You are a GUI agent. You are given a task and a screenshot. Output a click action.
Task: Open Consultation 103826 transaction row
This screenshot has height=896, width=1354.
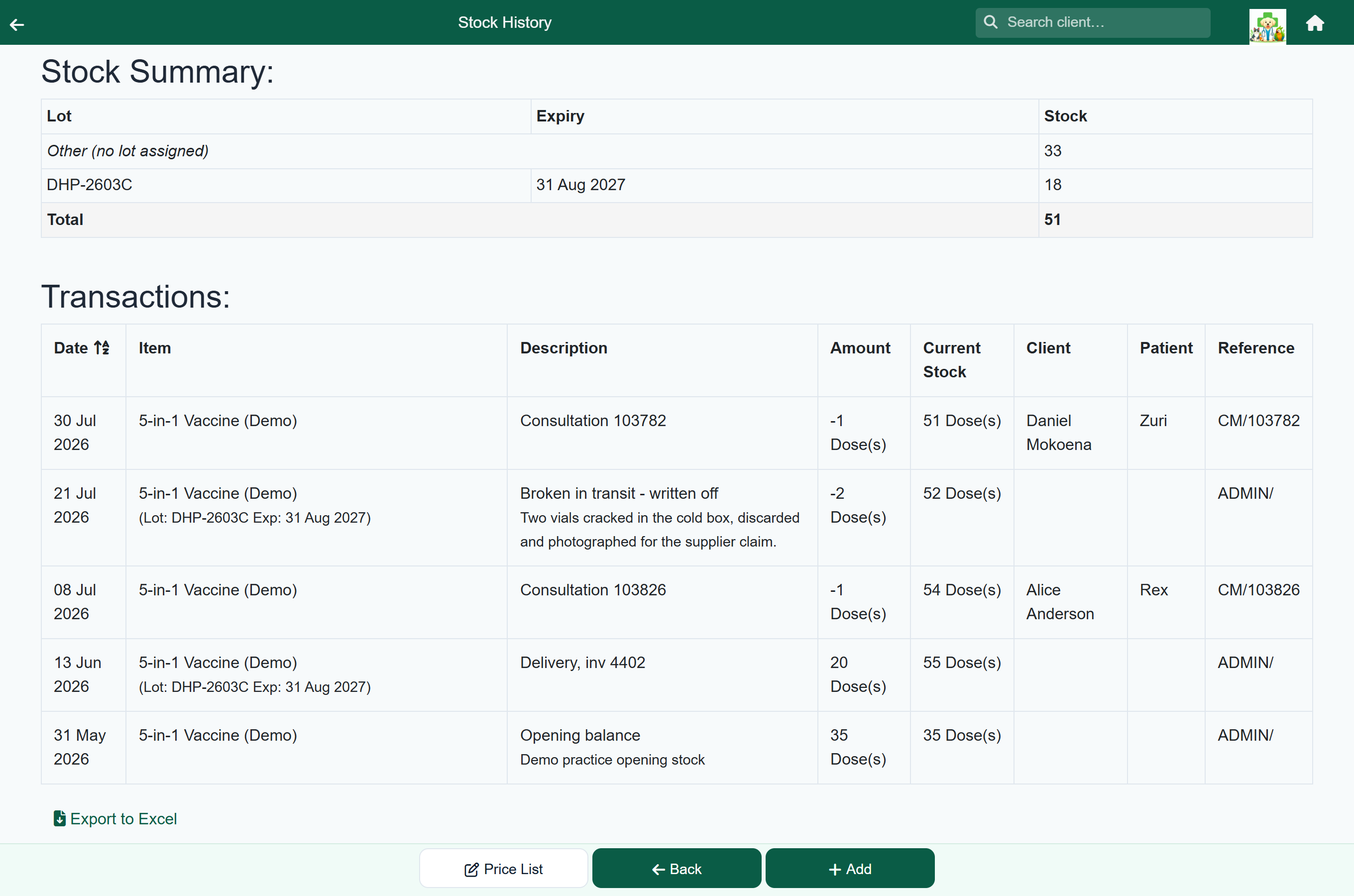pos(677,602)
